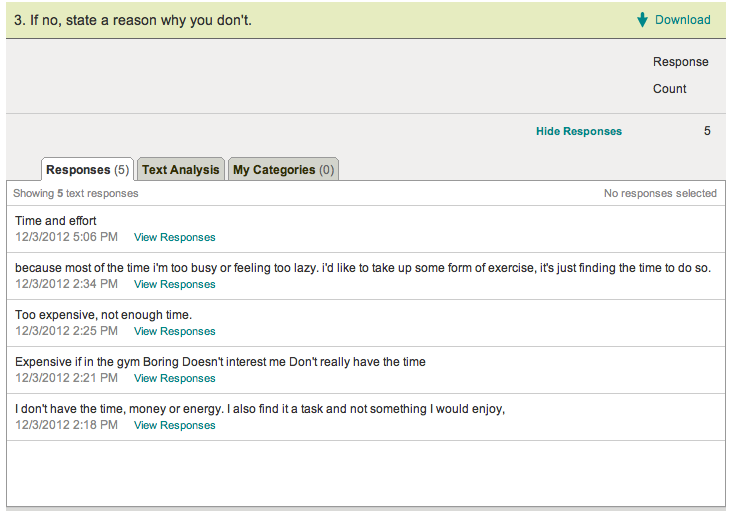Select response starting 'because most of the time'

pyautogui.click(x=363, y=268)
